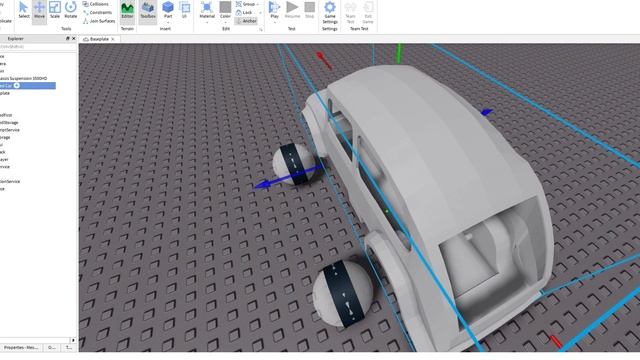Viewport: 640px width, 360px height.
Task: Click the Resume button
Action: tap(292, 11)
